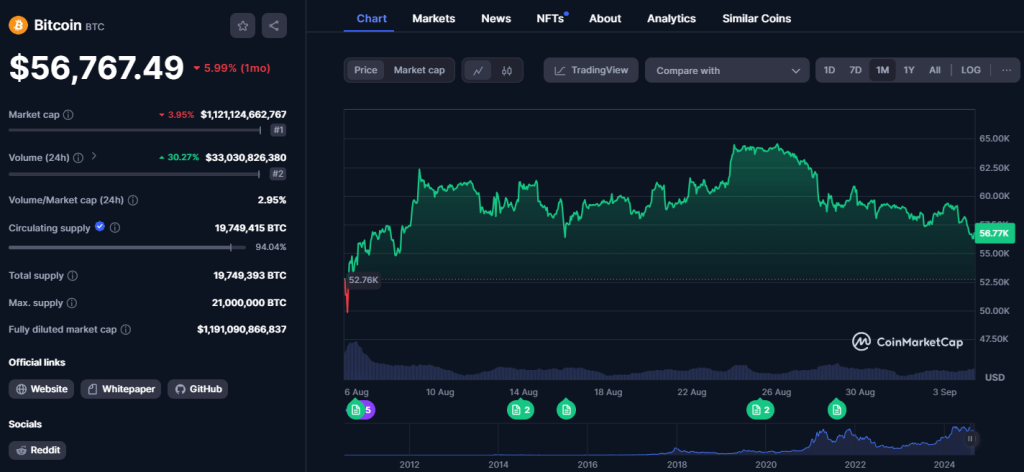Set chart range to 7D
The width and height of the screenshot is (1024, 472).
pos(855,71)
